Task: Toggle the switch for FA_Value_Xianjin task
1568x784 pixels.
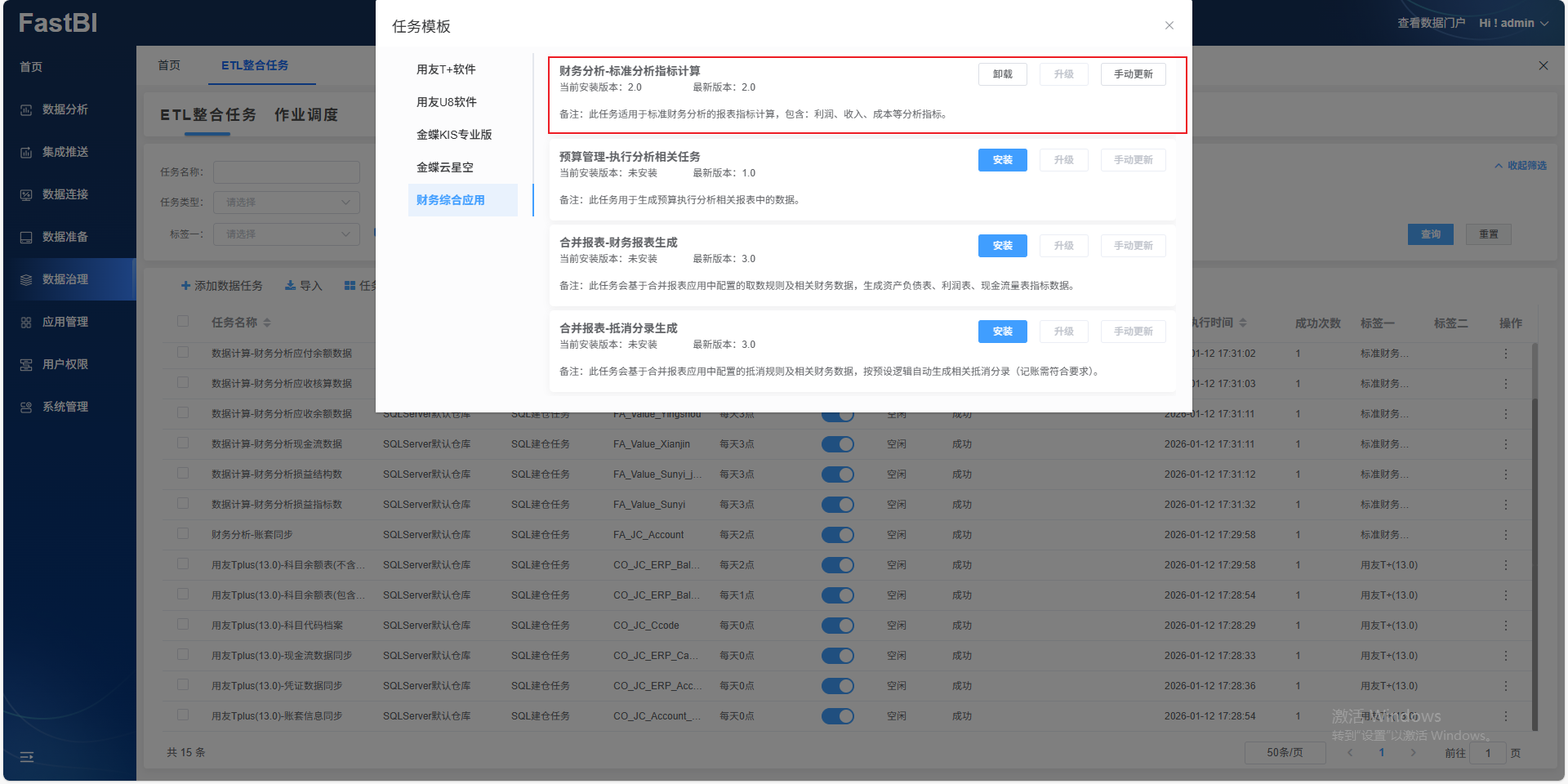Action: (837, 444)
